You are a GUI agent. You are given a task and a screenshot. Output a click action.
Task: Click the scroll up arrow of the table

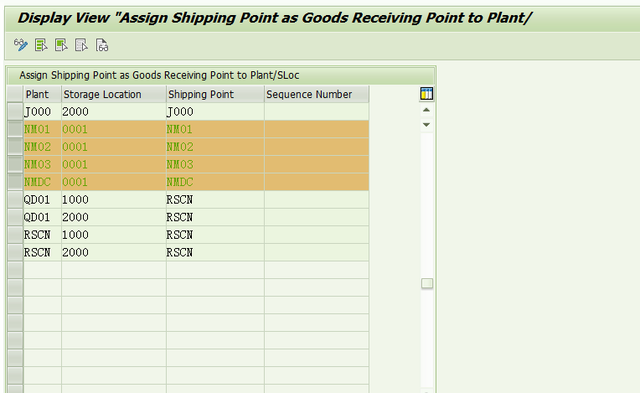[427, 110]
